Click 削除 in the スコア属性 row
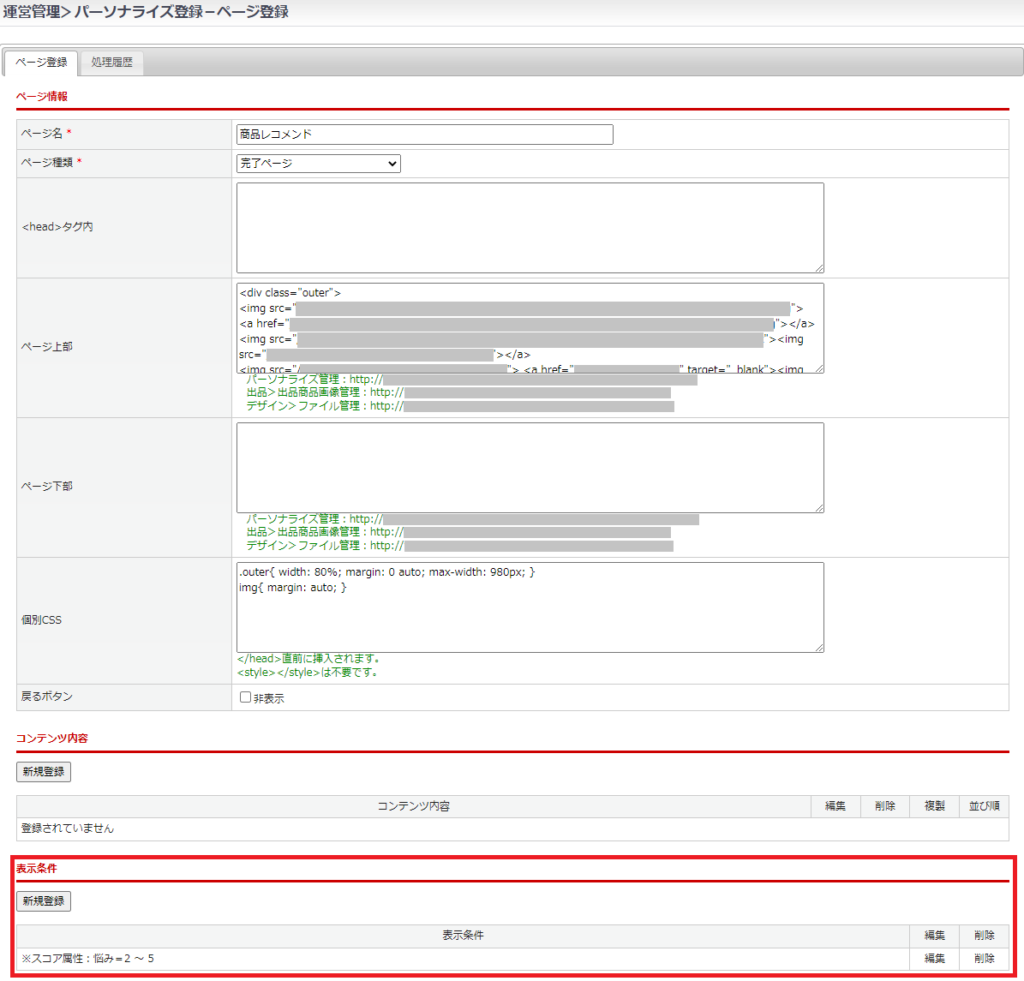 tap(984, 958)
